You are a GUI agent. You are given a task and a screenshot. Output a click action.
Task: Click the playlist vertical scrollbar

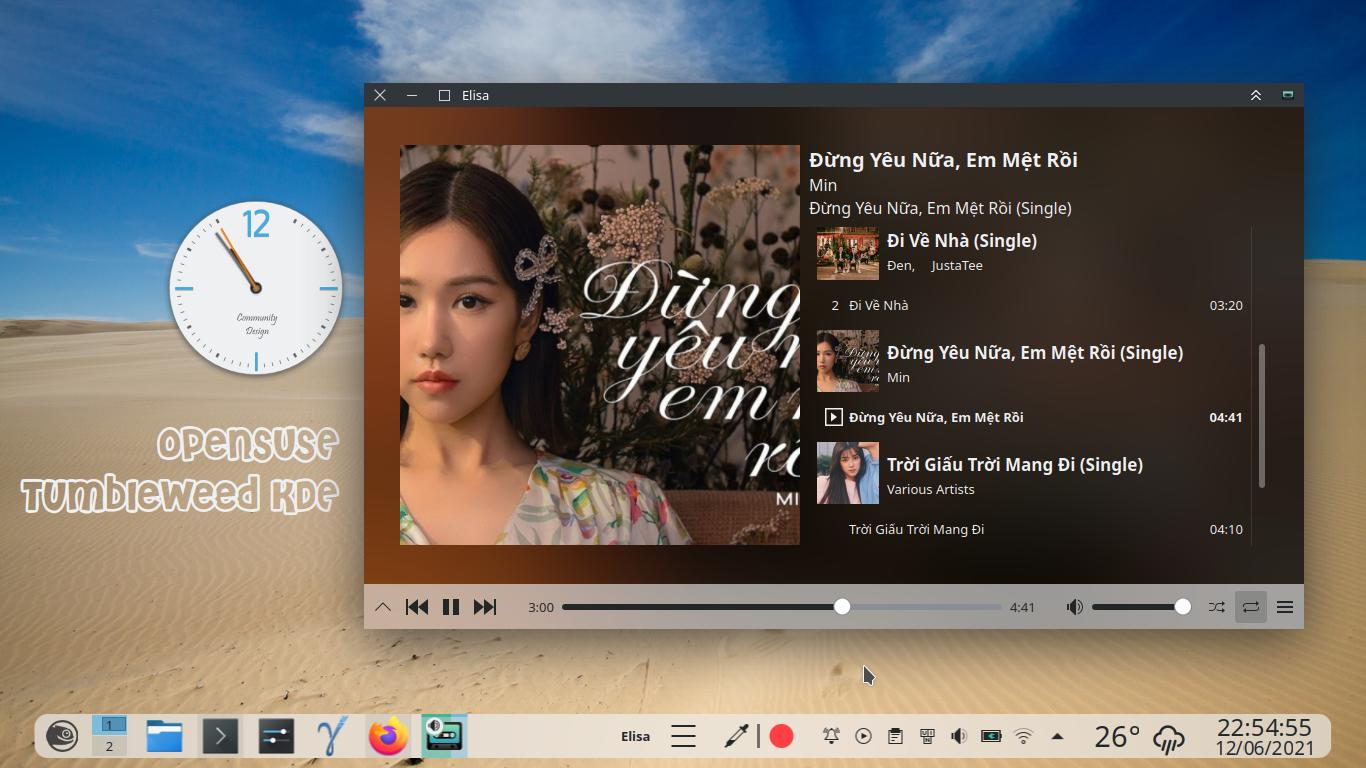pyautogui.click(x=1262, y=416)
